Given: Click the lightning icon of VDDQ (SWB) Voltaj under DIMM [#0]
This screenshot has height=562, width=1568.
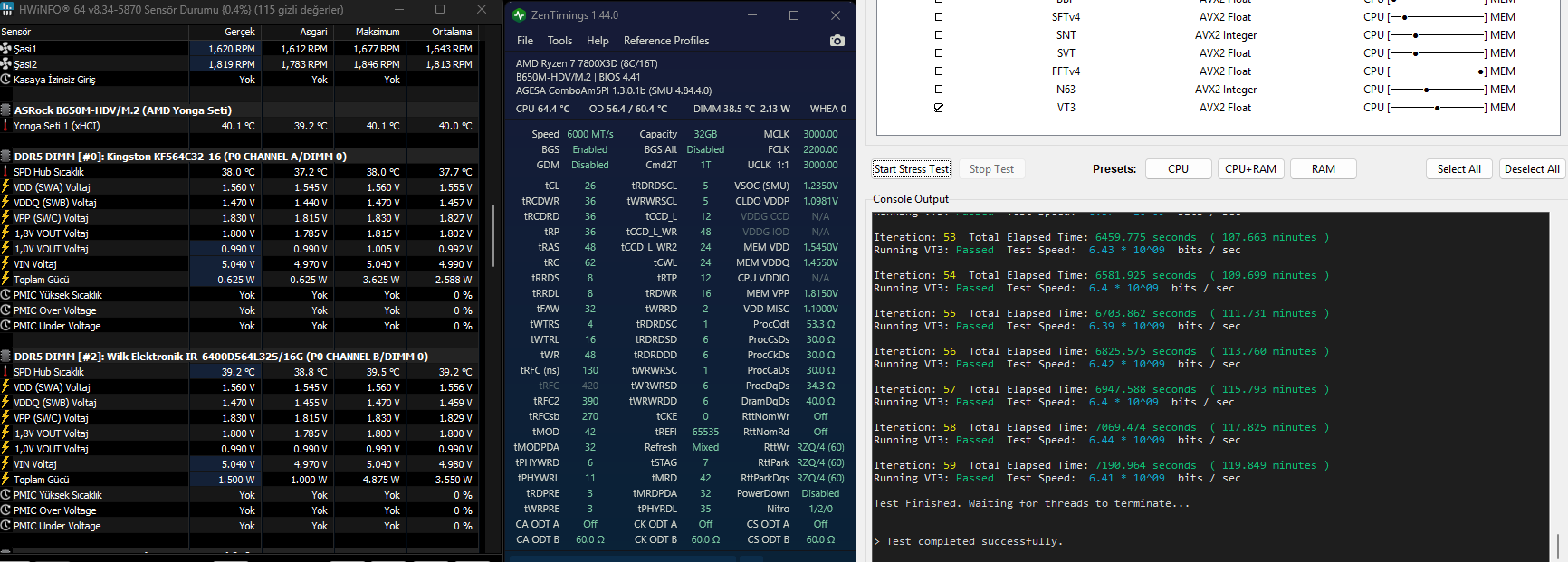Looking at the screenshot, I should click(6, 203).
